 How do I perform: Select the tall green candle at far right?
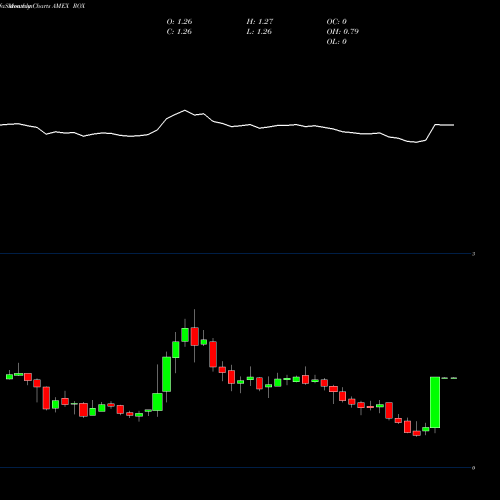(x=435, y=402)
